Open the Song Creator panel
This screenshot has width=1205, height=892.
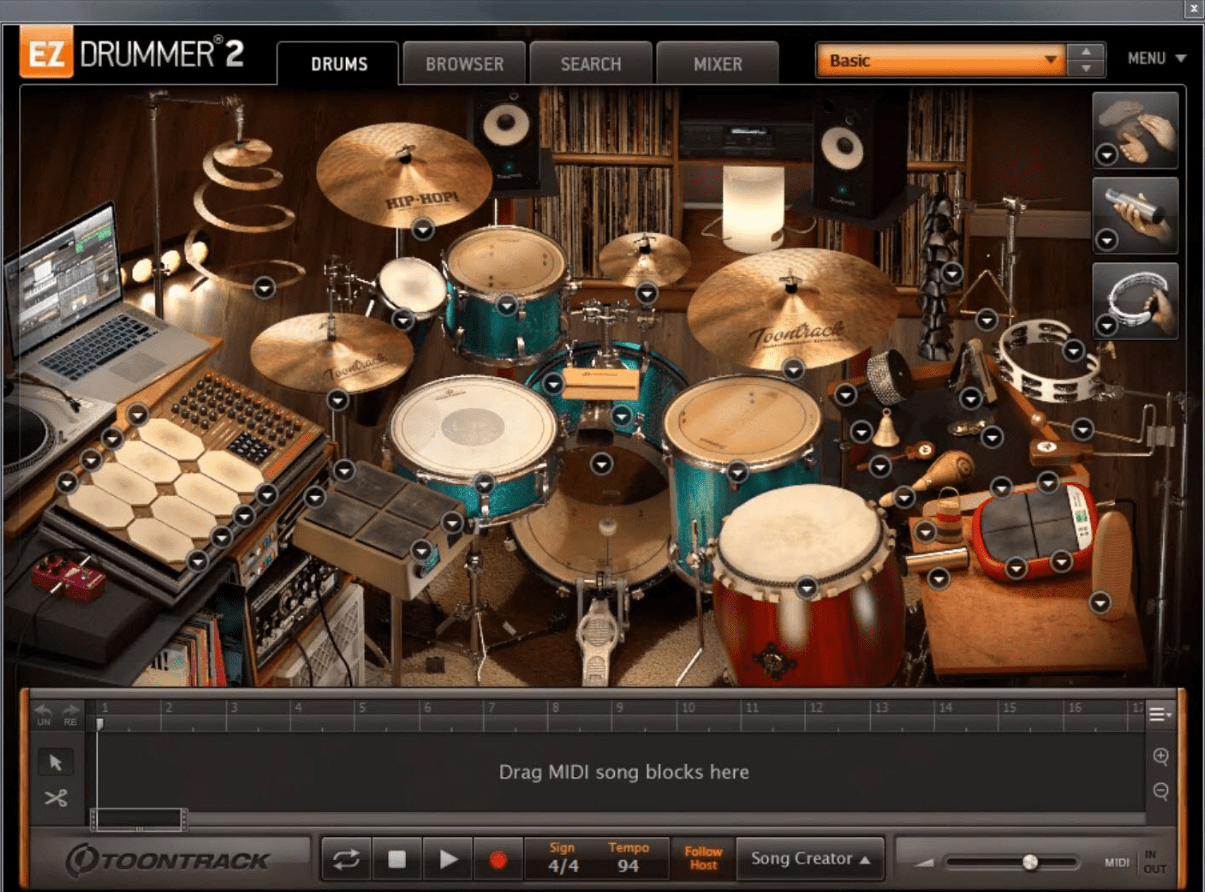click(810, 859)
